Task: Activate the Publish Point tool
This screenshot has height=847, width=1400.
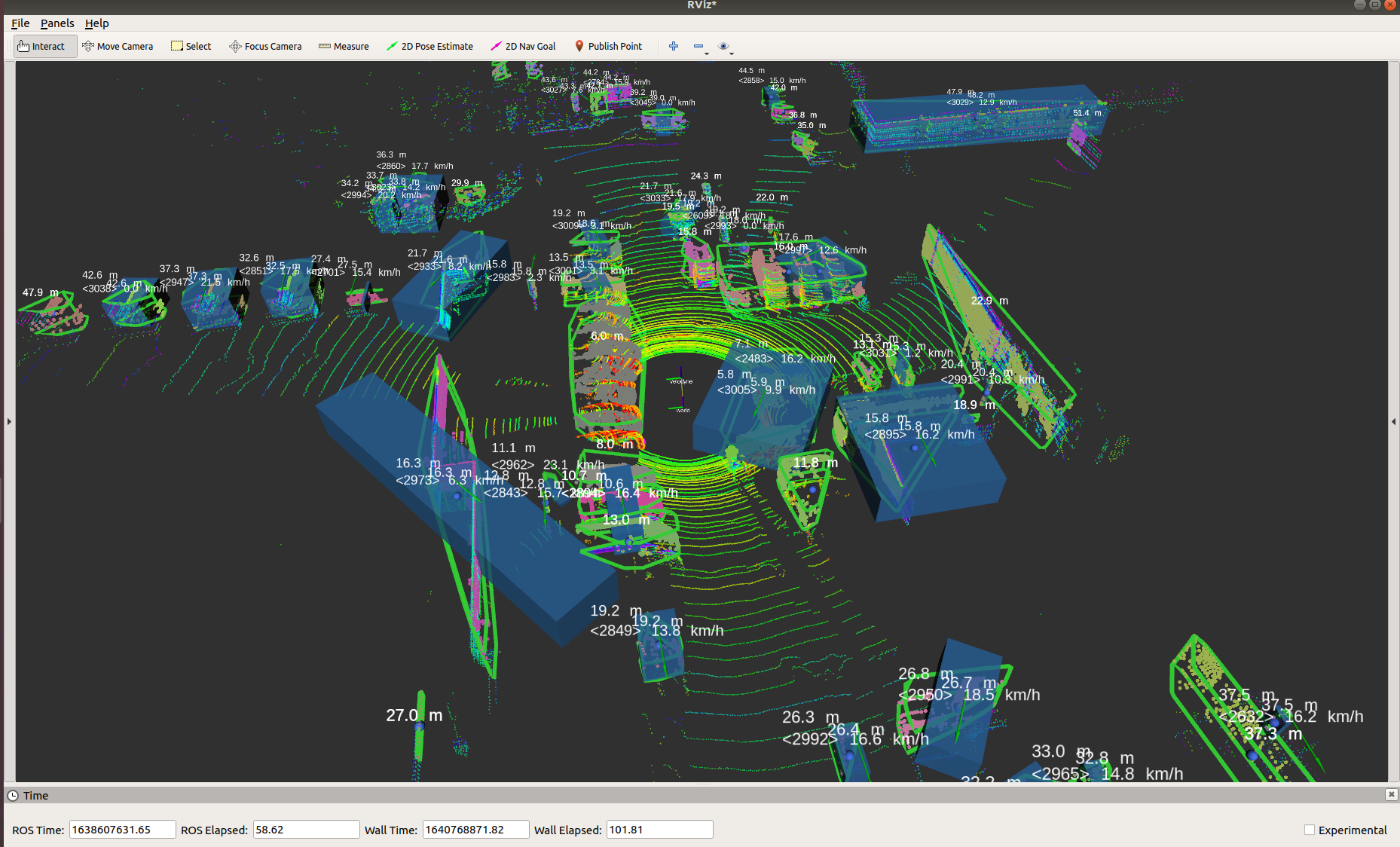Action: 609,46
